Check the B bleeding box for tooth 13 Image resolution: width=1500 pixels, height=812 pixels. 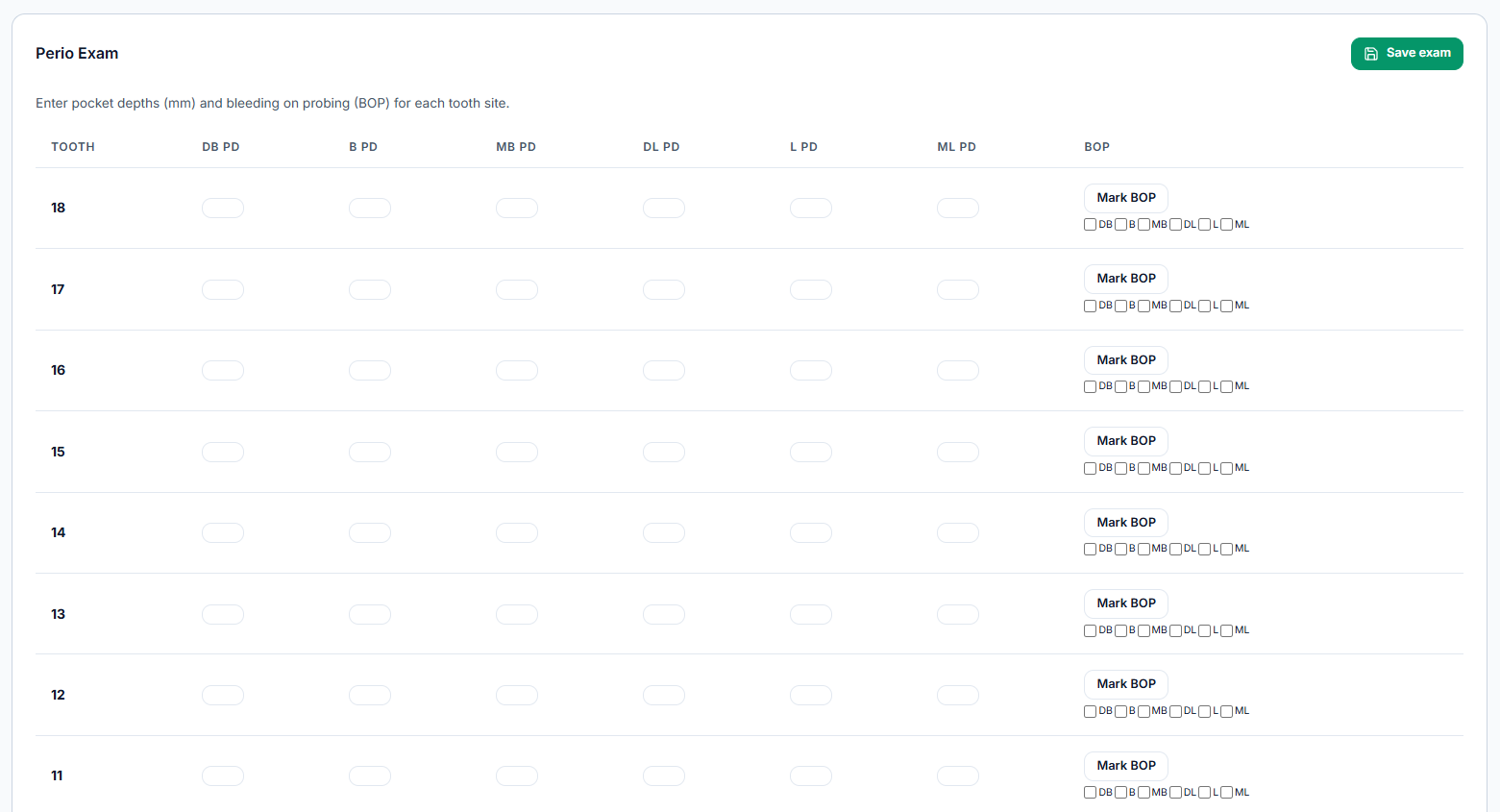pos(1120,630)
